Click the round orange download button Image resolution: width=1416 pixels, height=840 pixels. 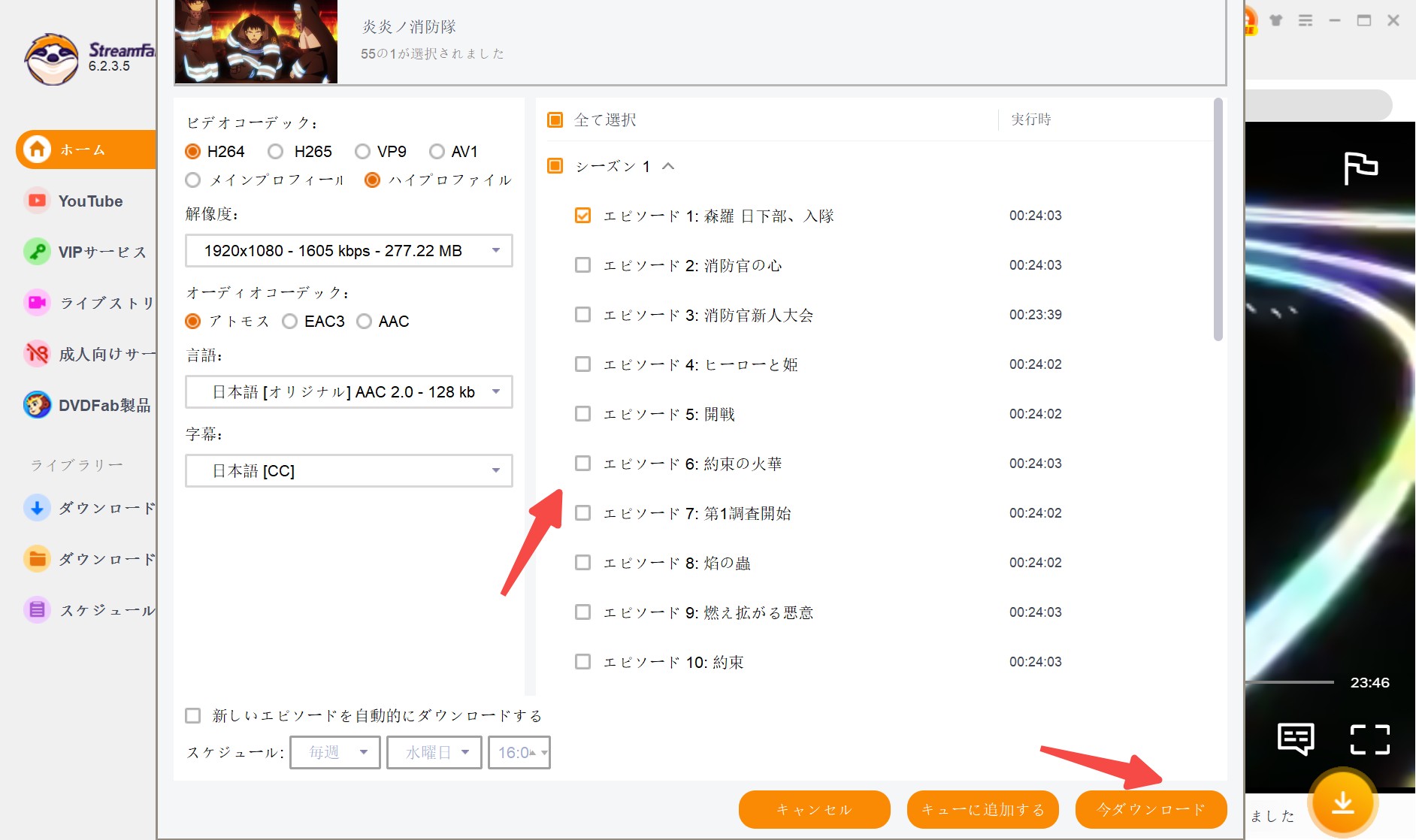[x=1343, y=803]
